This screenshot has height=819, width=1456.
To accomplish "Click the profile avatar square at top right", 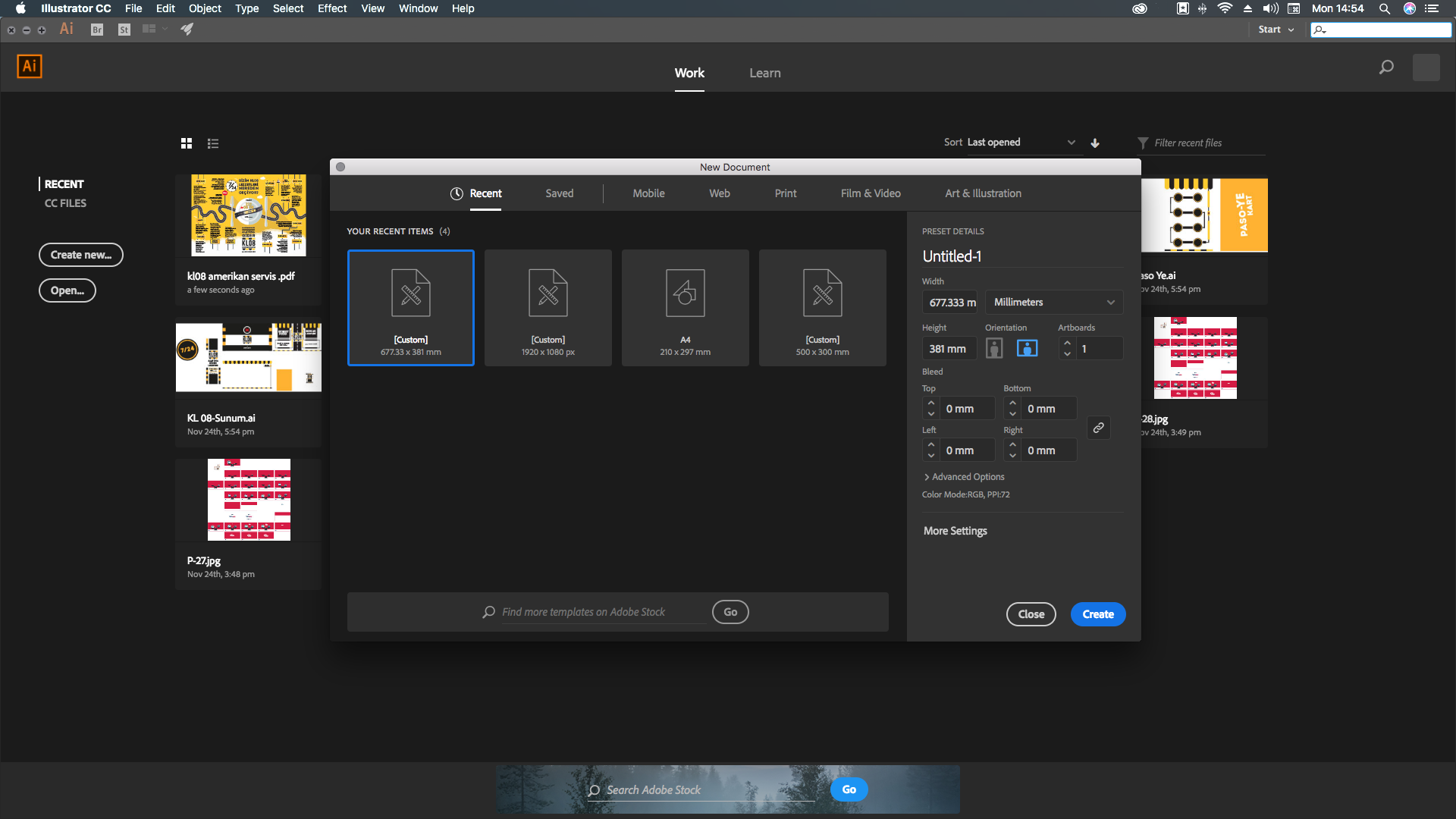I will point(1426,67).
